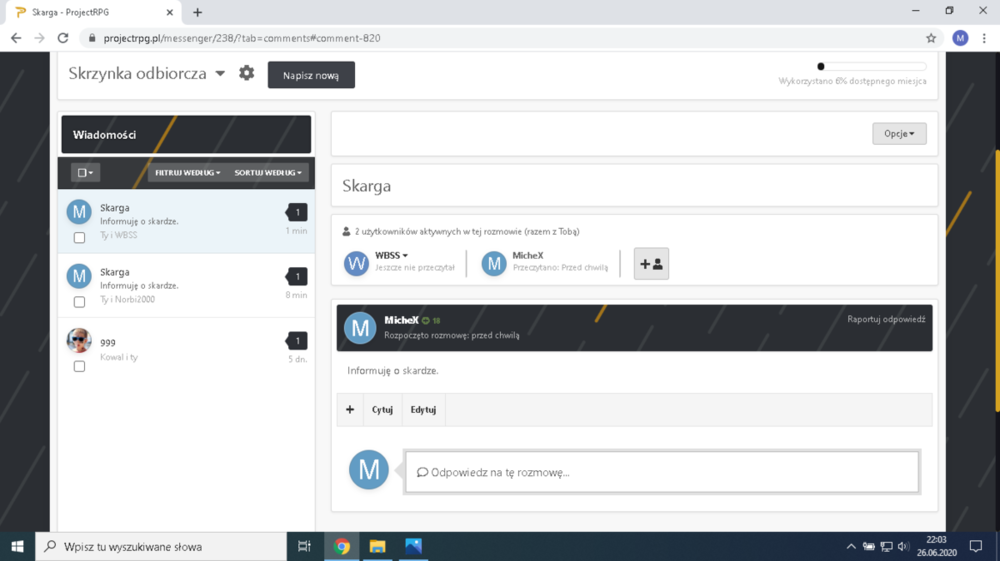Open a new browser tab
This screenshot has width=1000, height=561.
tap(198, 12)
